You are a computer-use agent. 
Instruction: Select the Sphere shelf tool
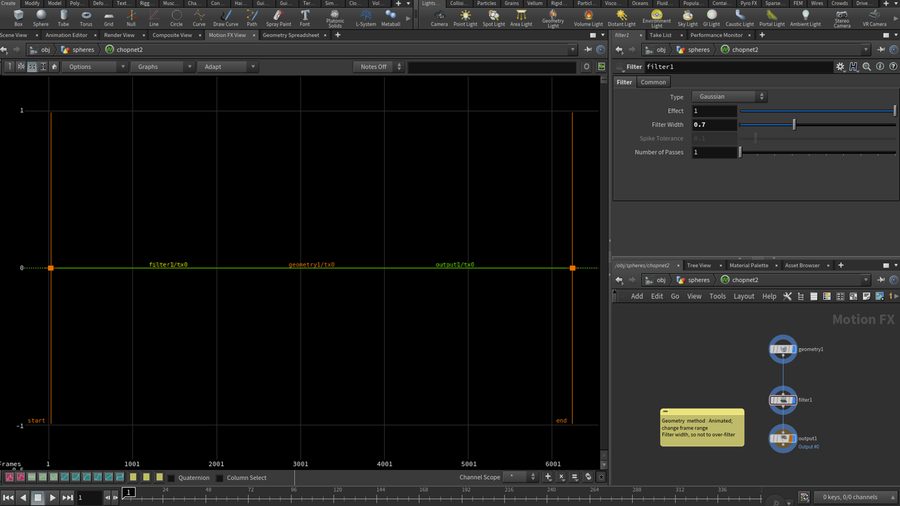(41, 18)
